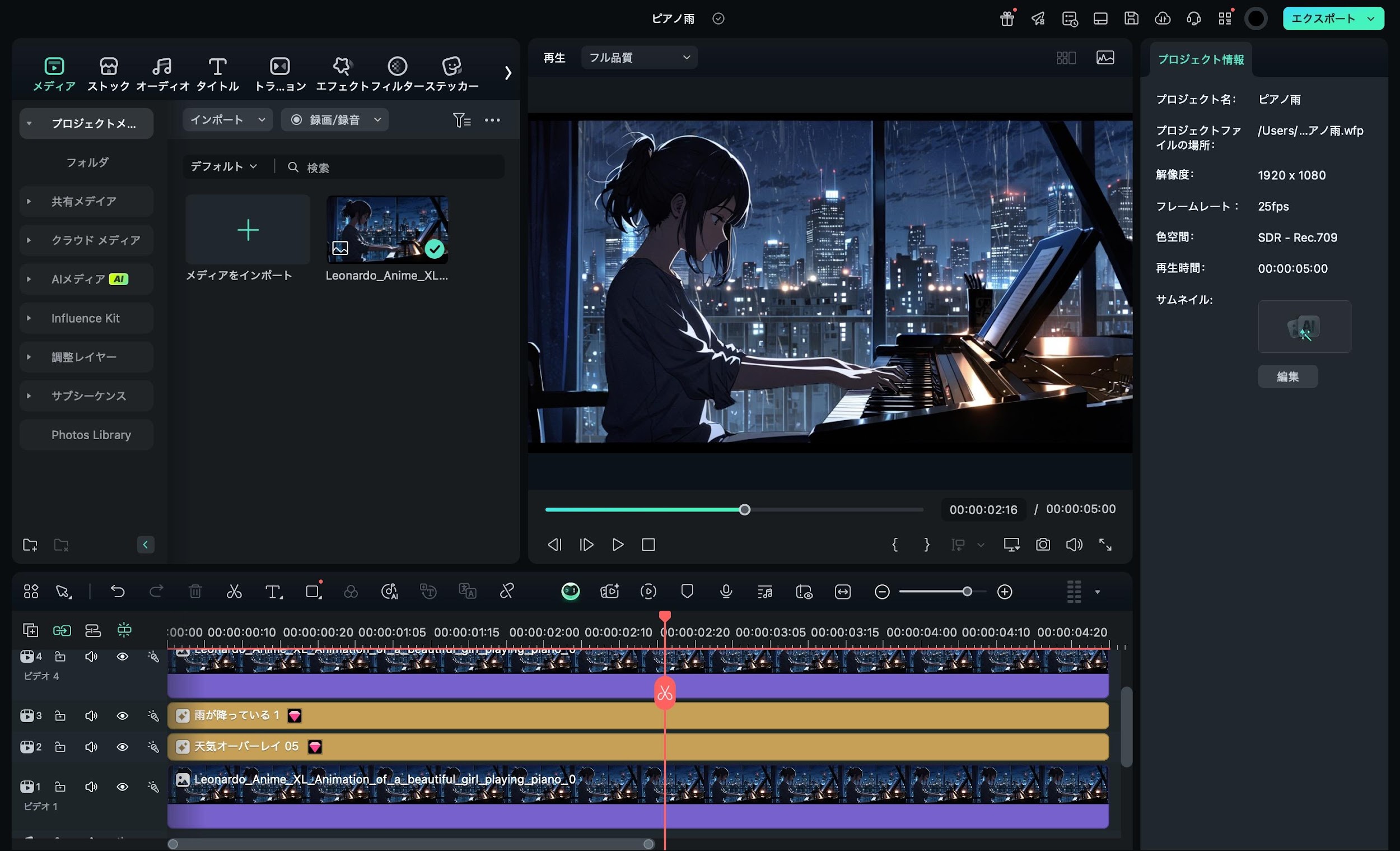1400x851 pixels.
Task: Open support via the headset icon
Action: pos(1194,18)
